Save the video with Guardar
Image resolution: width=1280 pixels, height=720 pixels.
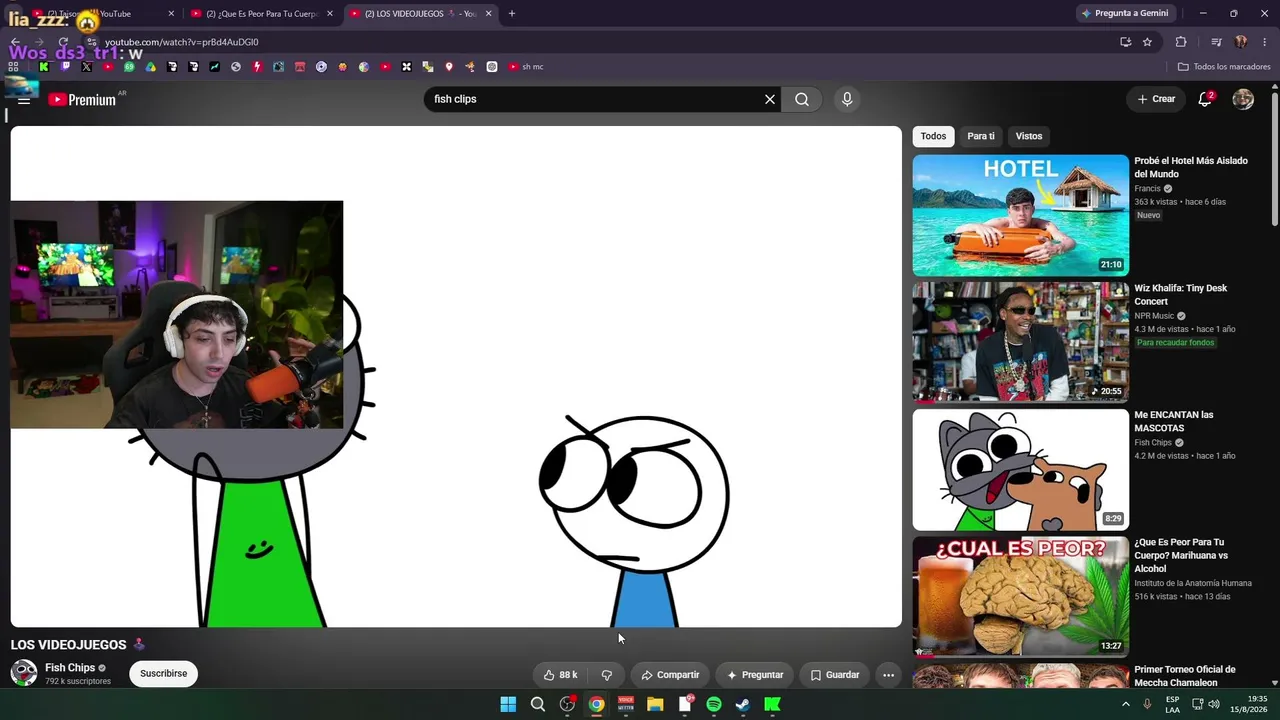click(x=835, y=675)
